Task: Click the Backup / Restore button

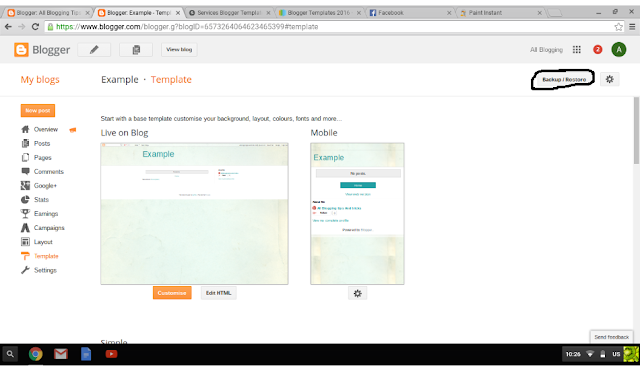Action: click(564, 79)
